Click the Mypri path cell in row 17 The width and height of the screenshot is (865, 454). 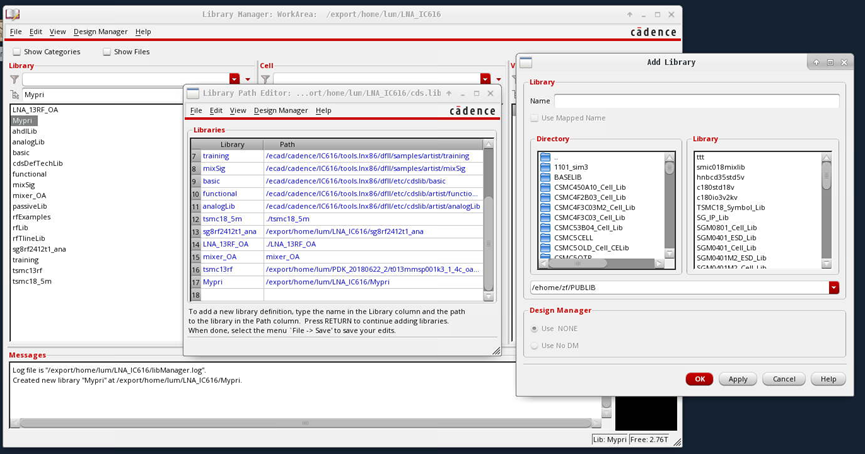point(373,282)
